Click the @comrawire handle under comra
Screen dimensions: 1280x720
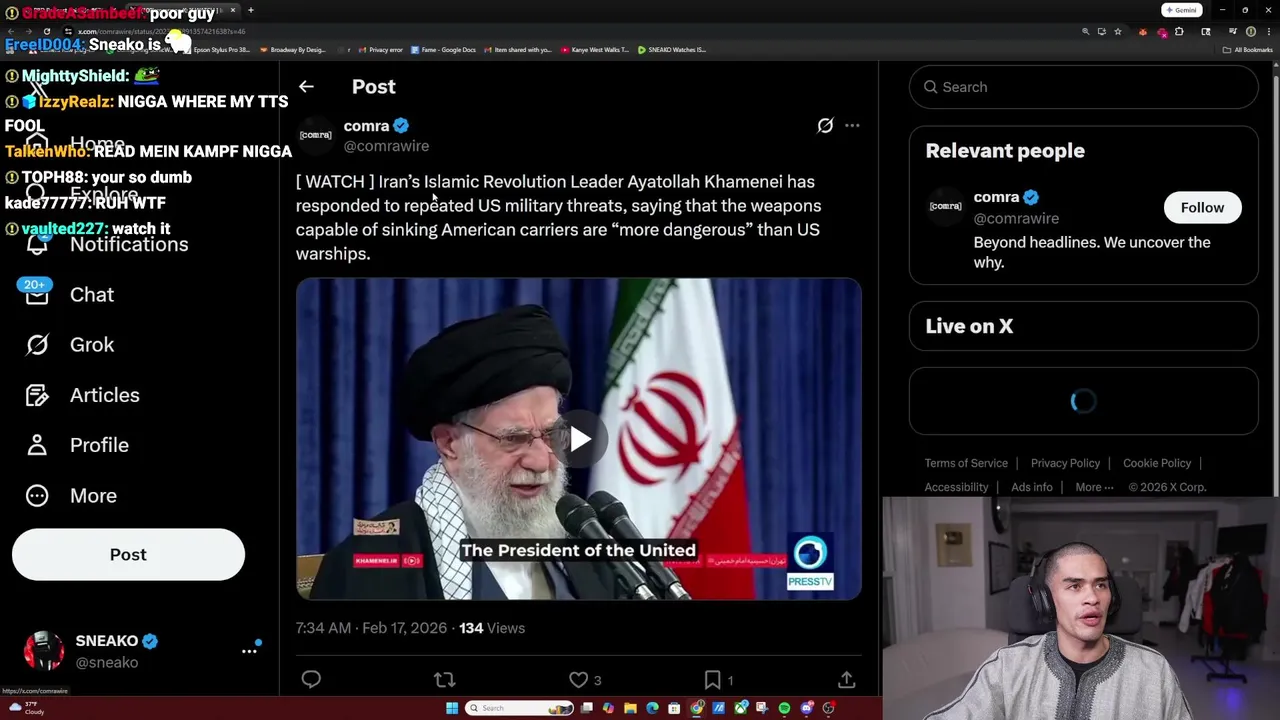386,146
